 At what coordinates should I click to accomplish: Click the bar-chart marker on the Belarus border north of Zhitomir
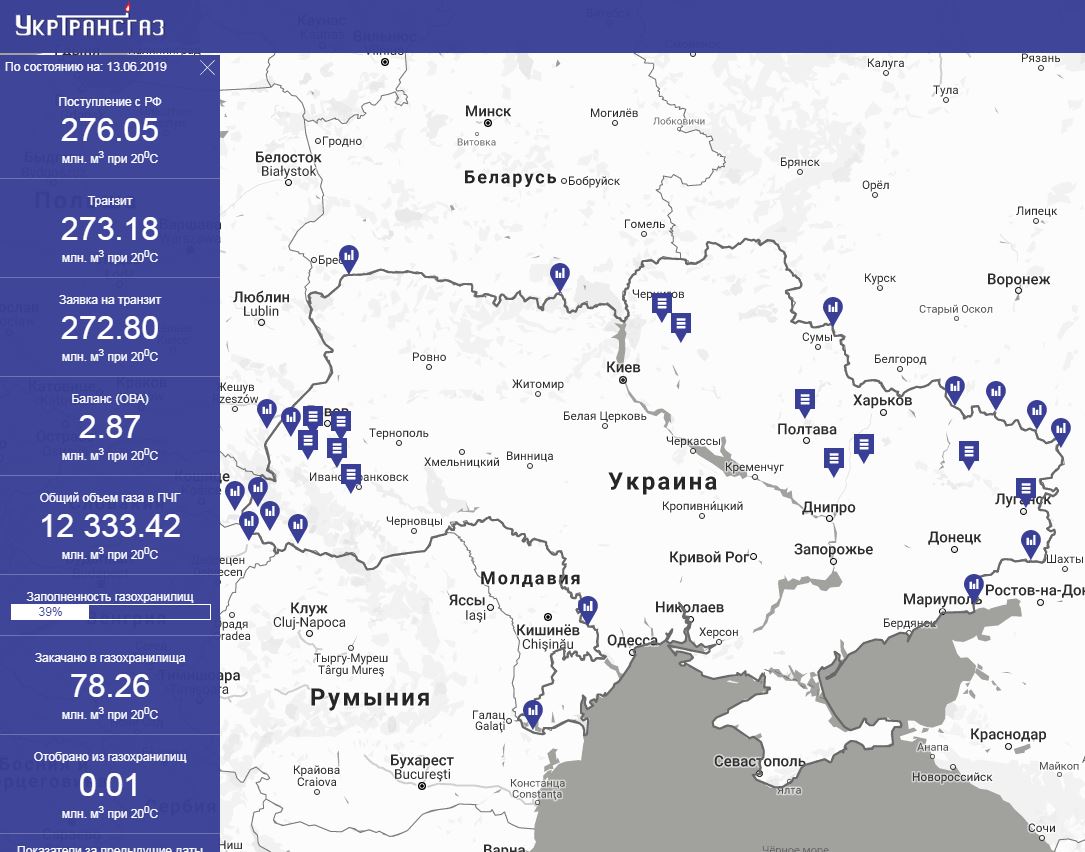(x=560, y=276)
